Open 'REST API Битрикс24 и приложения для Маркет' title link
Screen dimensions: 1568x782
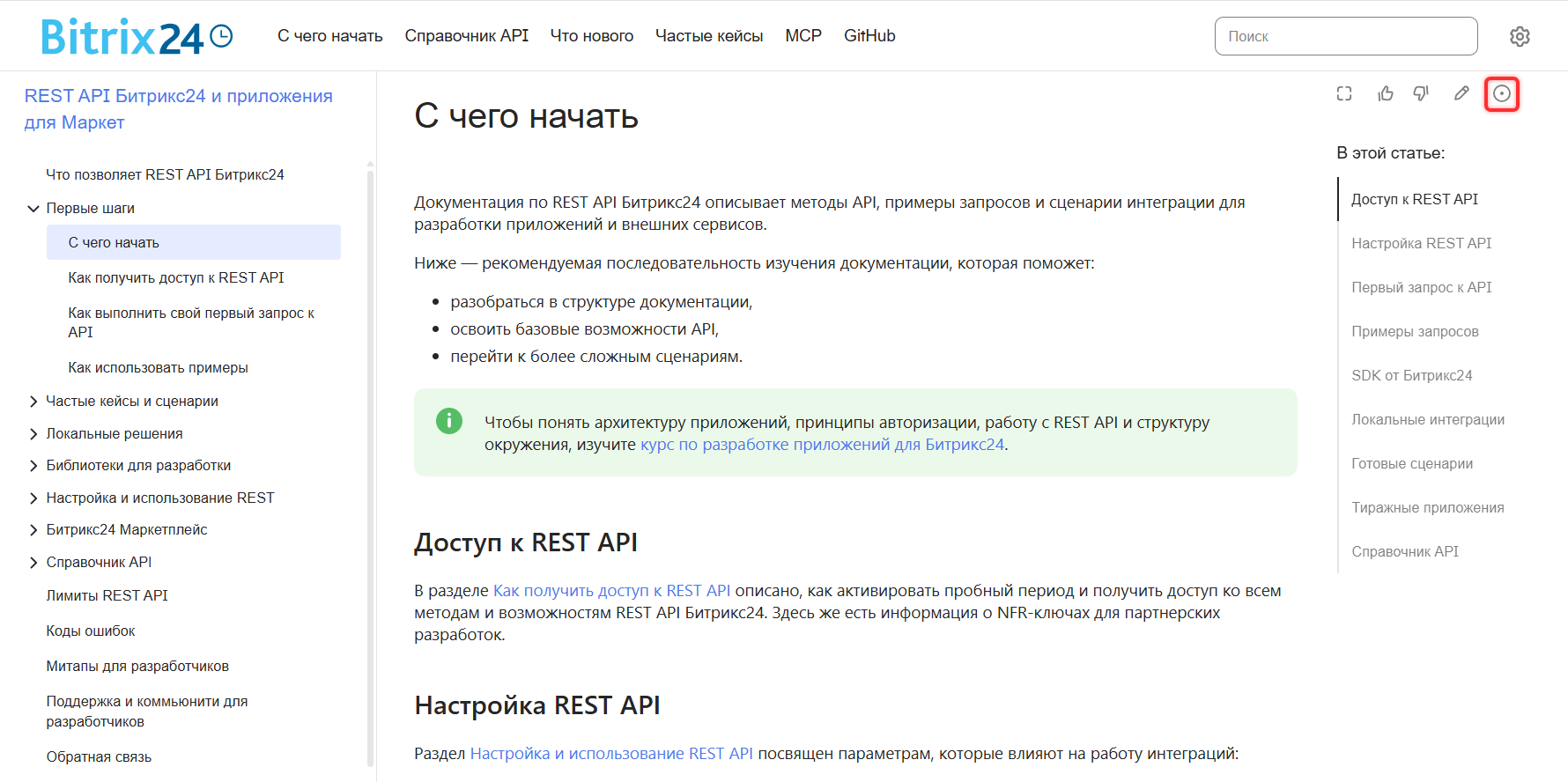(x=179, y=109)
